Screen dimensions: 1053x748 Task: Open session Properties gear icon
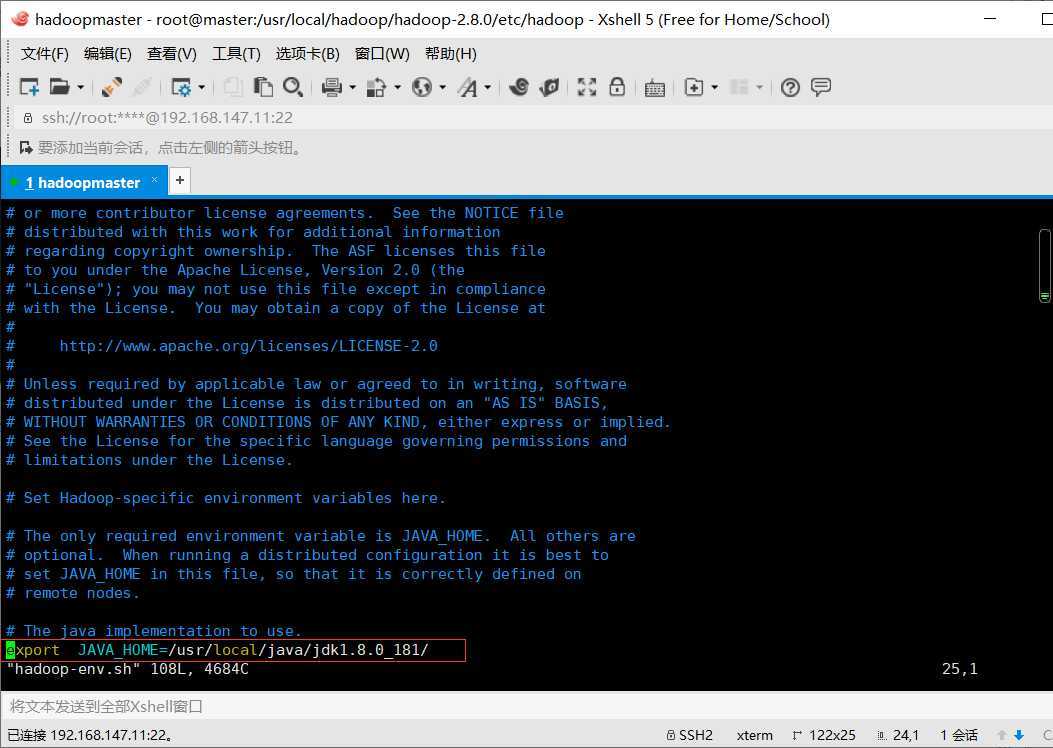tap(181, 87)
